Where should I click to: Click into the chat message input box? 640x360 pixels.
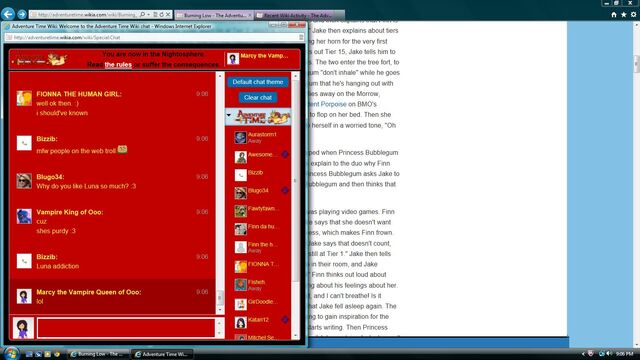(126, 328)
